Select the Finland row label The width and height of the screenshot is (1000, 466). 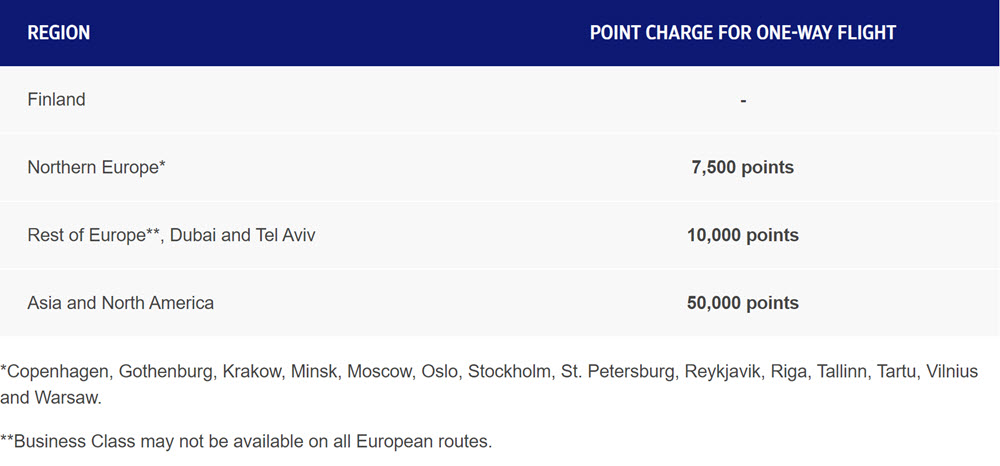(x=56, y=99)
